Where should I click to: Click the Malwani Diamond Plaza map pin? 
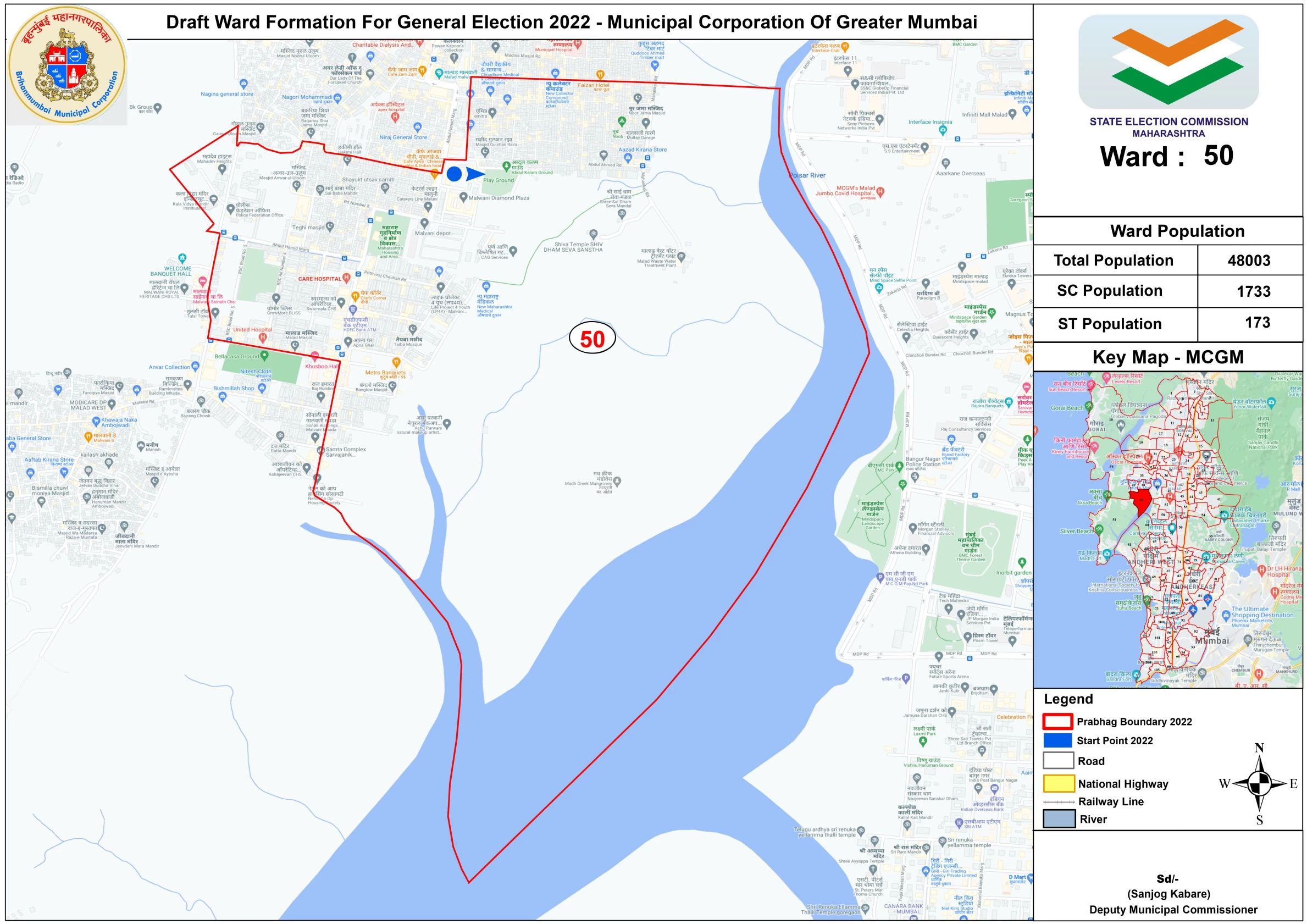463,197
